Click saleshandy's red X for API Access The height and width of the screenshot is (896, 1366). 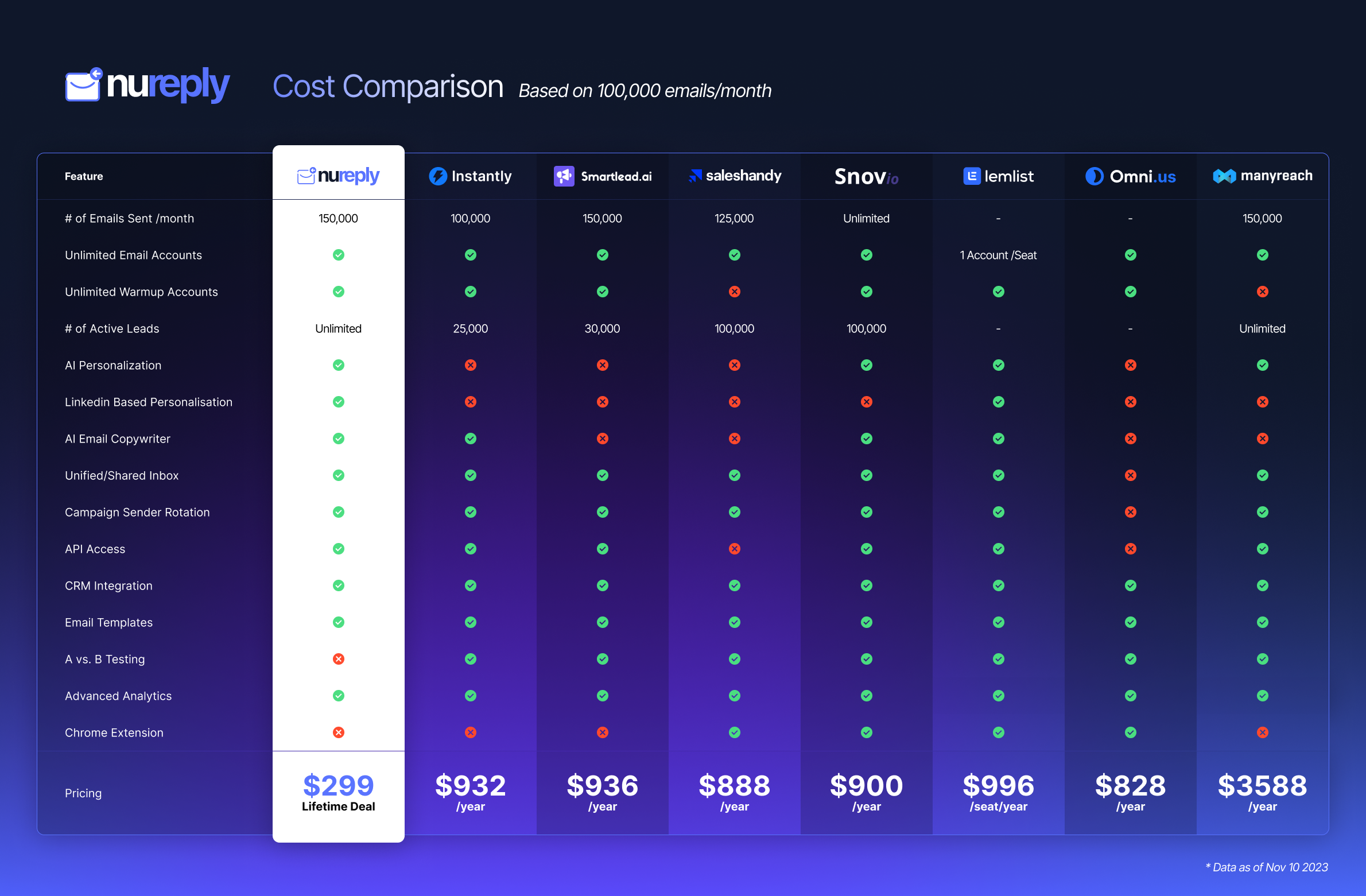tap(735, 549)
